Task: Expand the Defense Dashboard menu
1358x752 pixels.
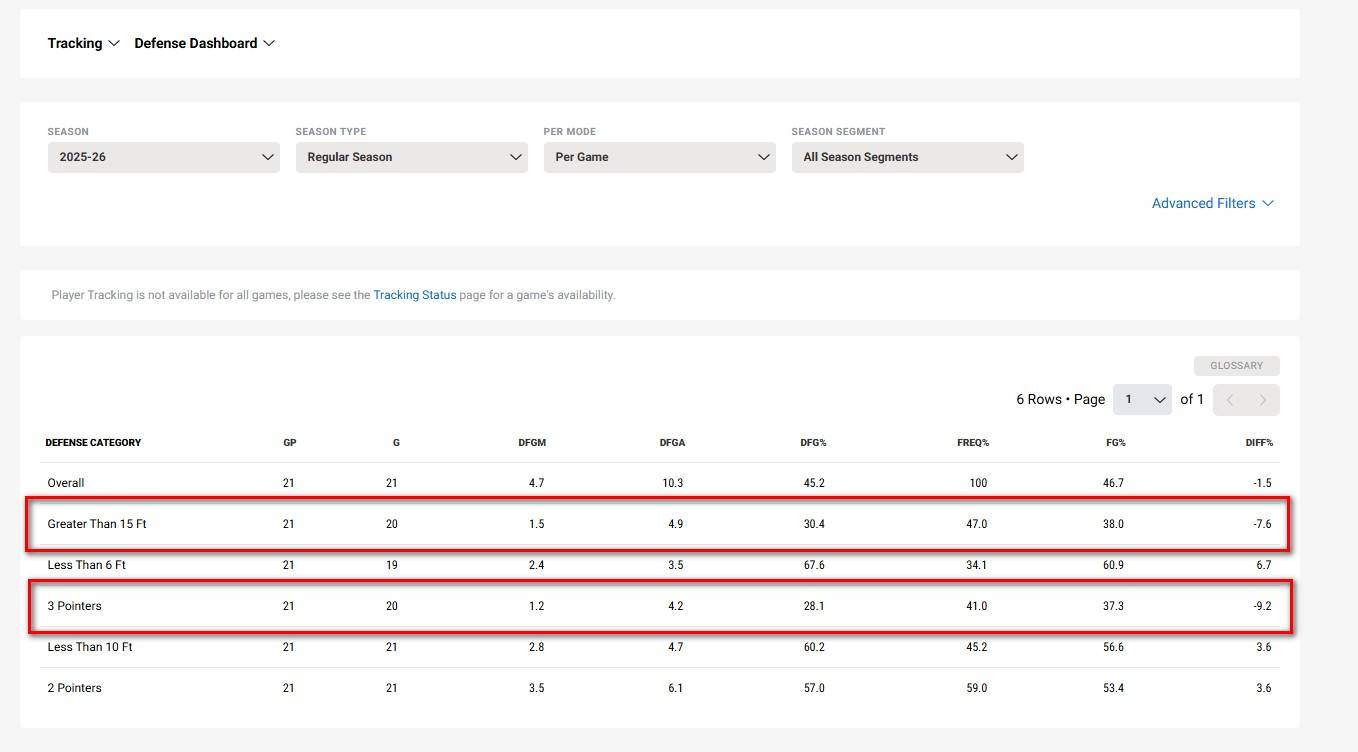Action: 204,43
